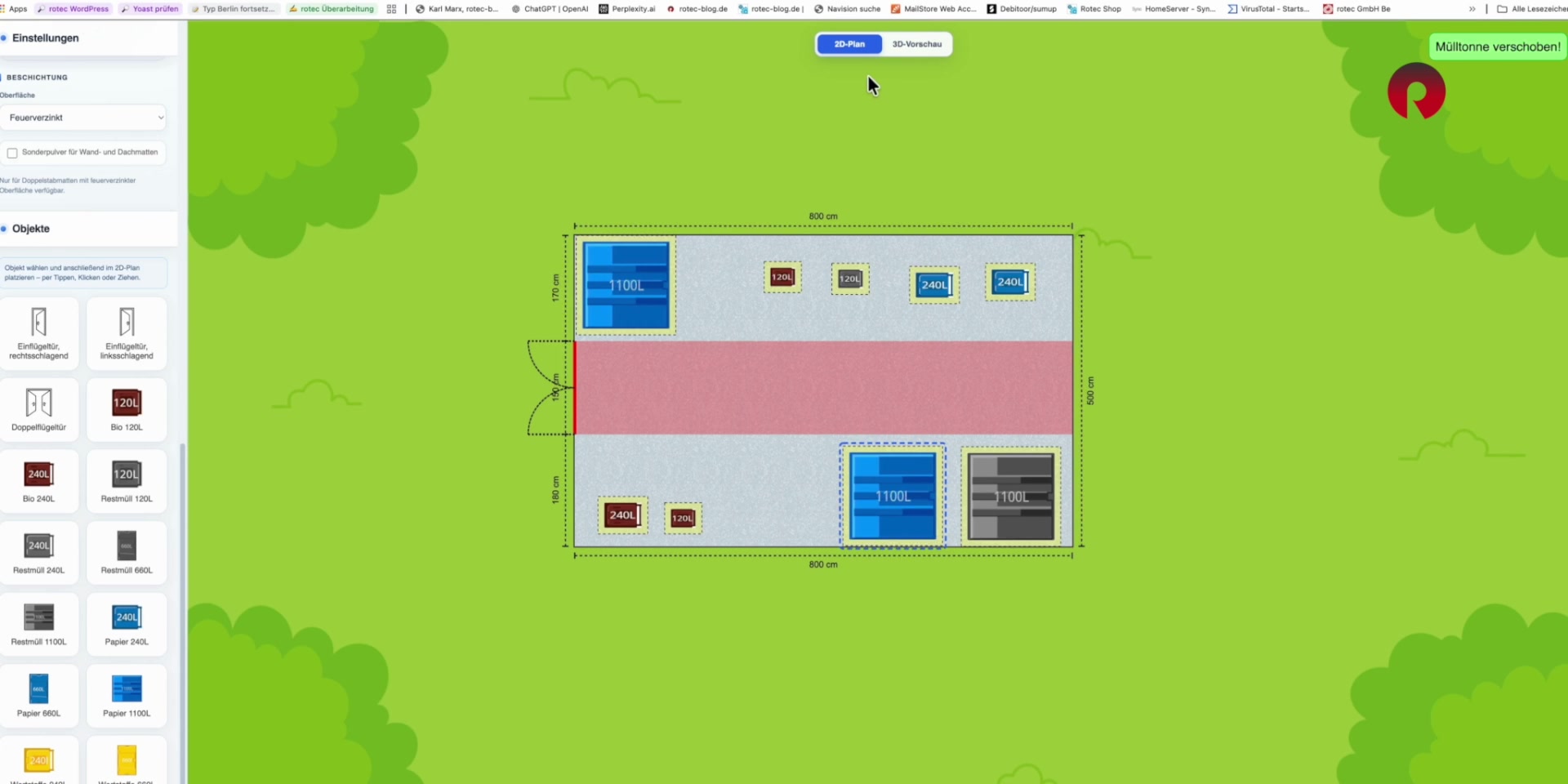Click the red door wall segment
1568x784 pixels.
point(574,388)
